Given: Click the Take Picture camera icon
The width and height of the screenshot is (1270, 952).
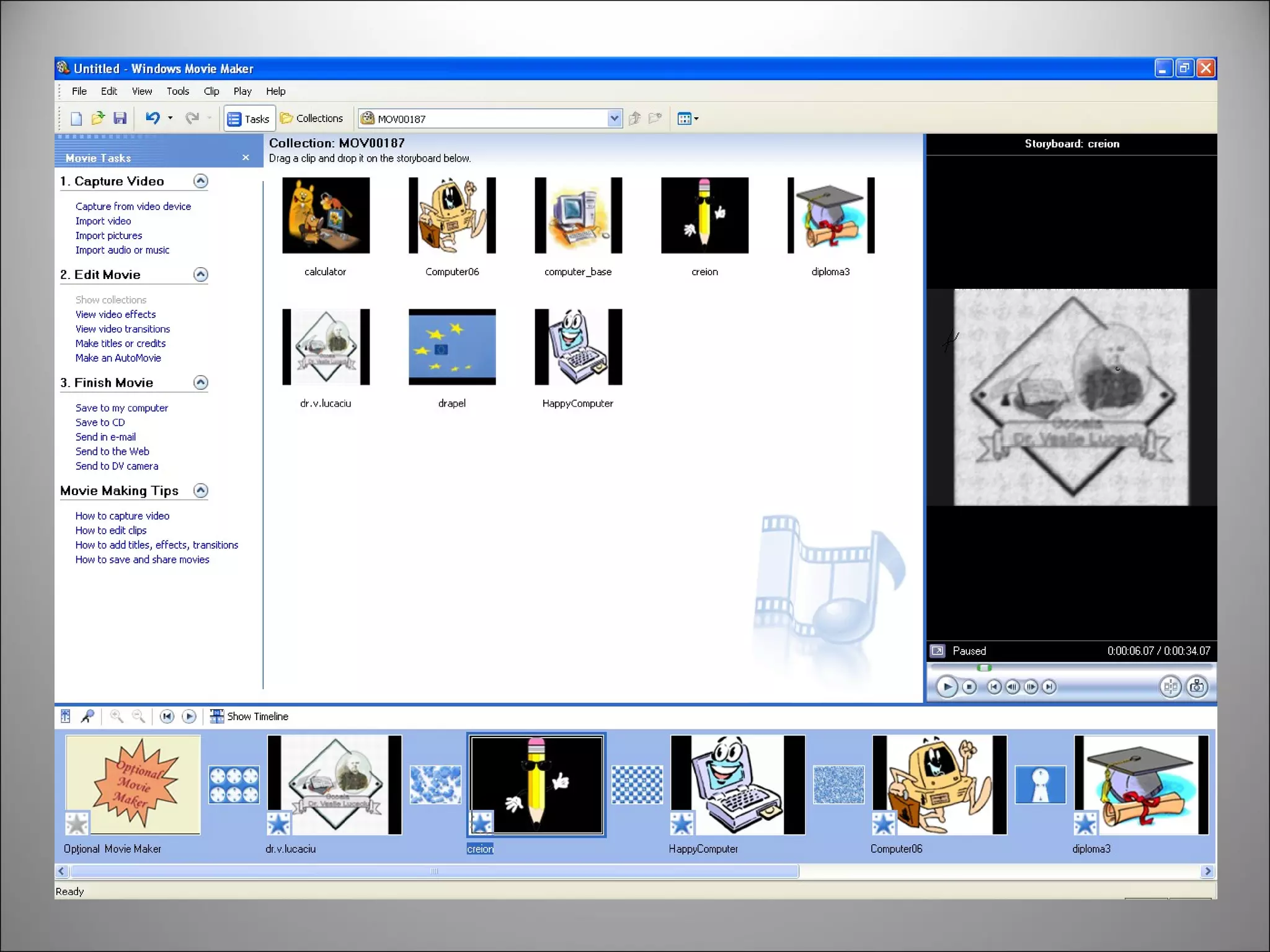Looking at the screenshot, I should tap(1197, 686).
